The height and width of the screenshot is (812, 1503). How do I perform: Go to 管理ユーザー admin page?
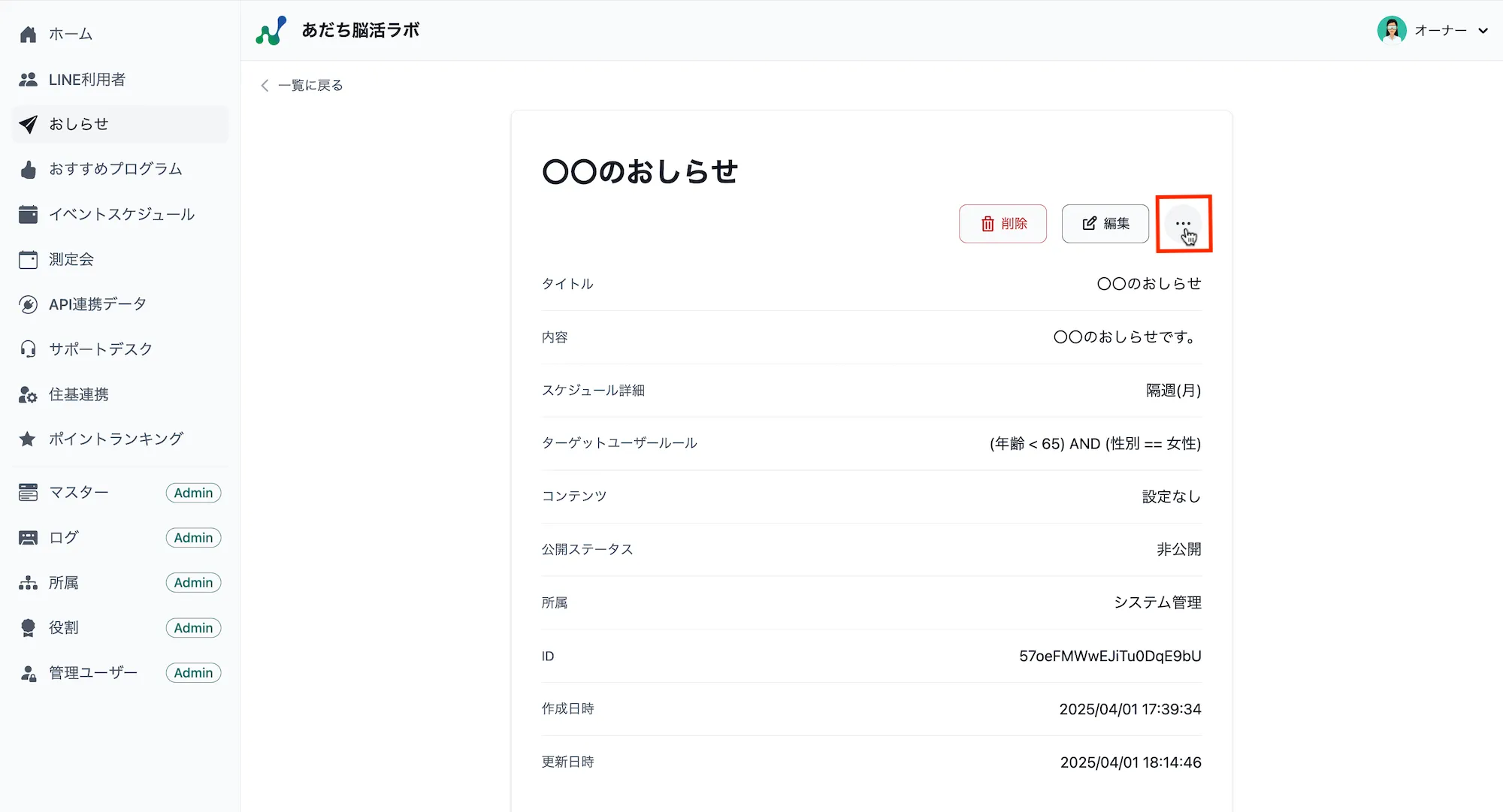click(x=93, y=673)
